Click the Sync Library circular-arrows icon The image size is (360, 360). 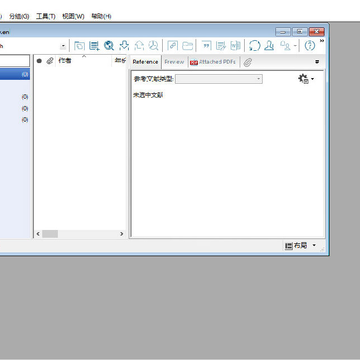[255, 46]
